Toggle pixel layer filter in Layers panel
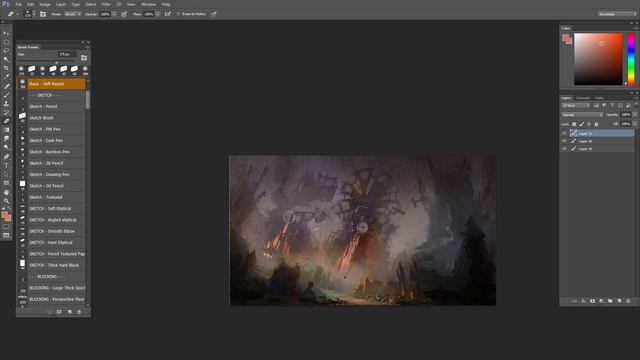640x360 pixels. [596, 106]
